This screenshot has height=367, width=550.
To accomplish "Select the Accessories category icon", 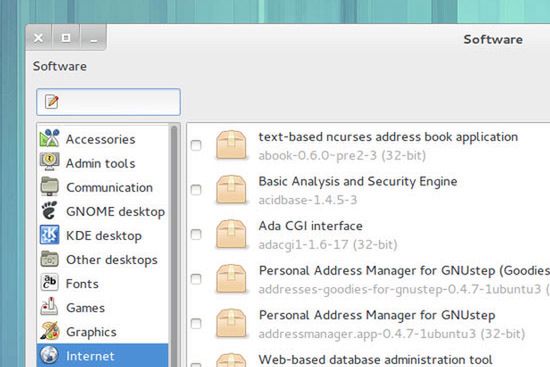I will pos(49,138).
